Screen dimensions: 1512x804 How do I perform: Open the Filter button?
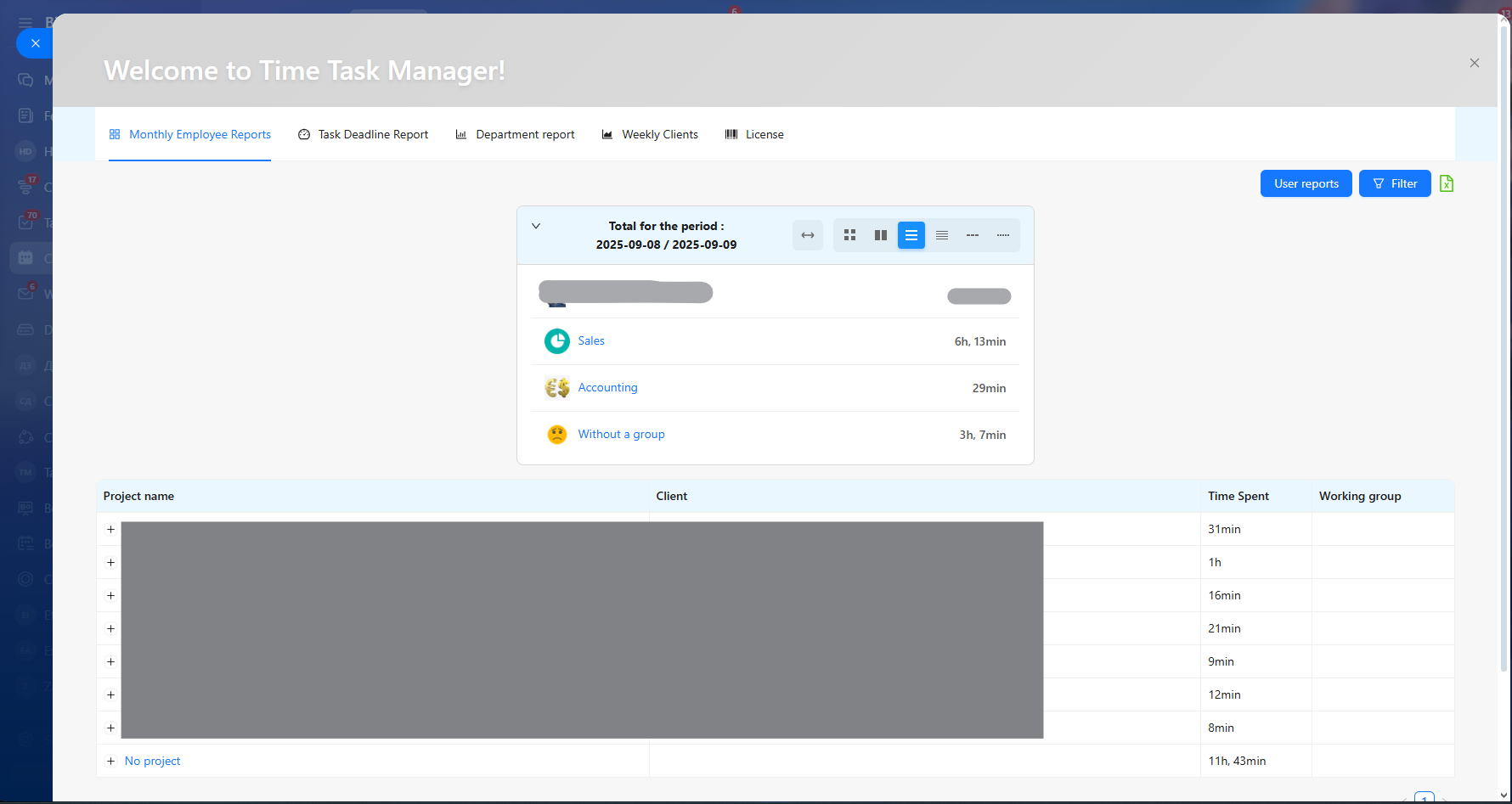(x=1394, y=183)
